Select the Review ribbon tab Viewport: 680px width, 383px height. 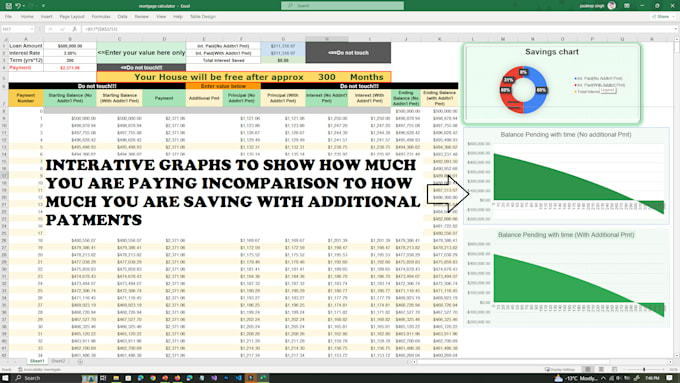tap(141, 16)
